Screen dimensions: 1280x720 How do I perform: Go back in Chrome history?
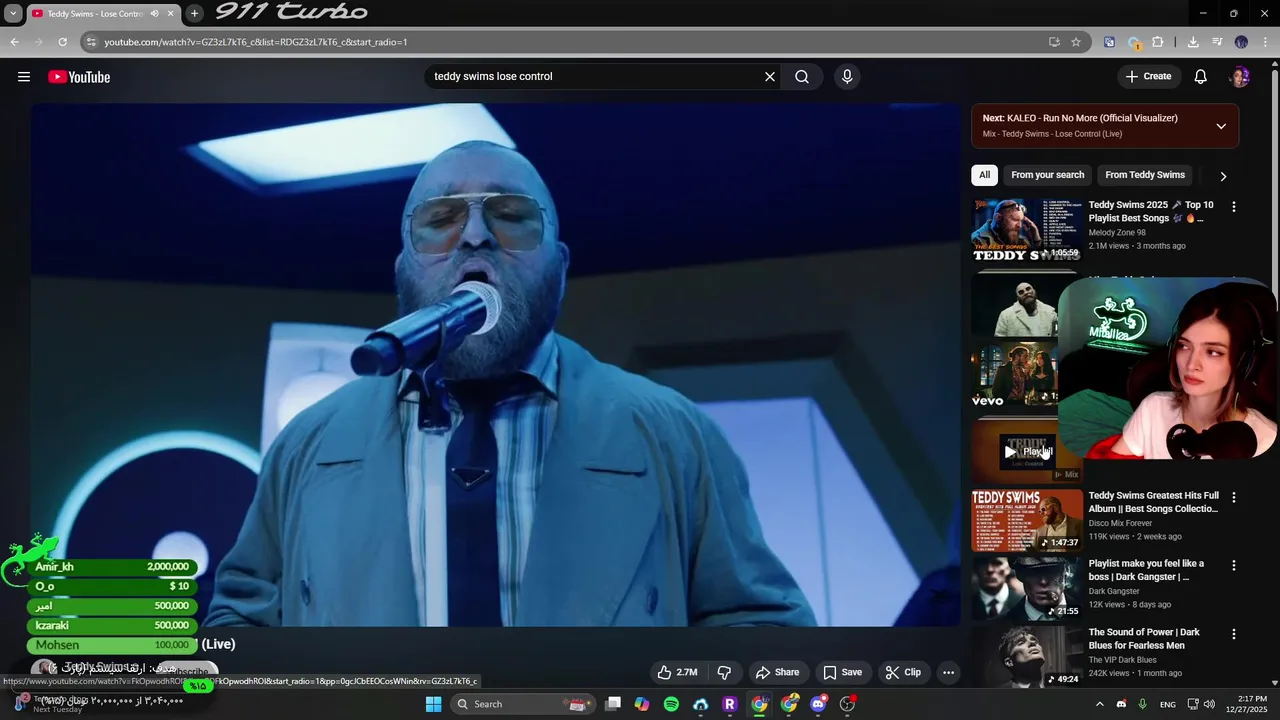coord(14,42)
